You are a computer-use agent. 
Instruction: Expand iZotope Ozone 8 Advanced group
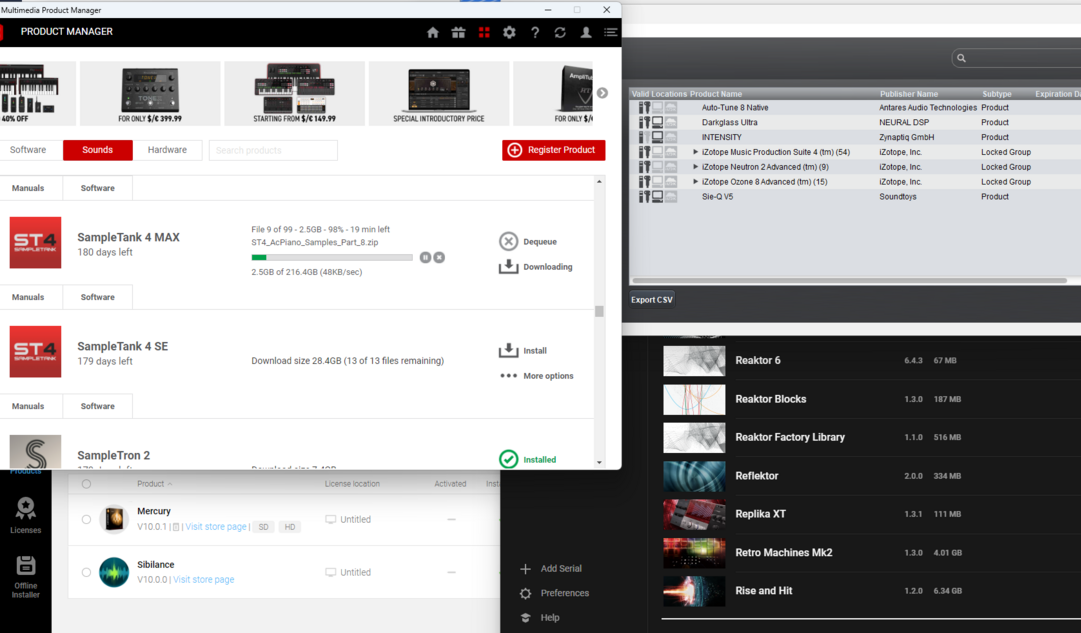(696, 181)
